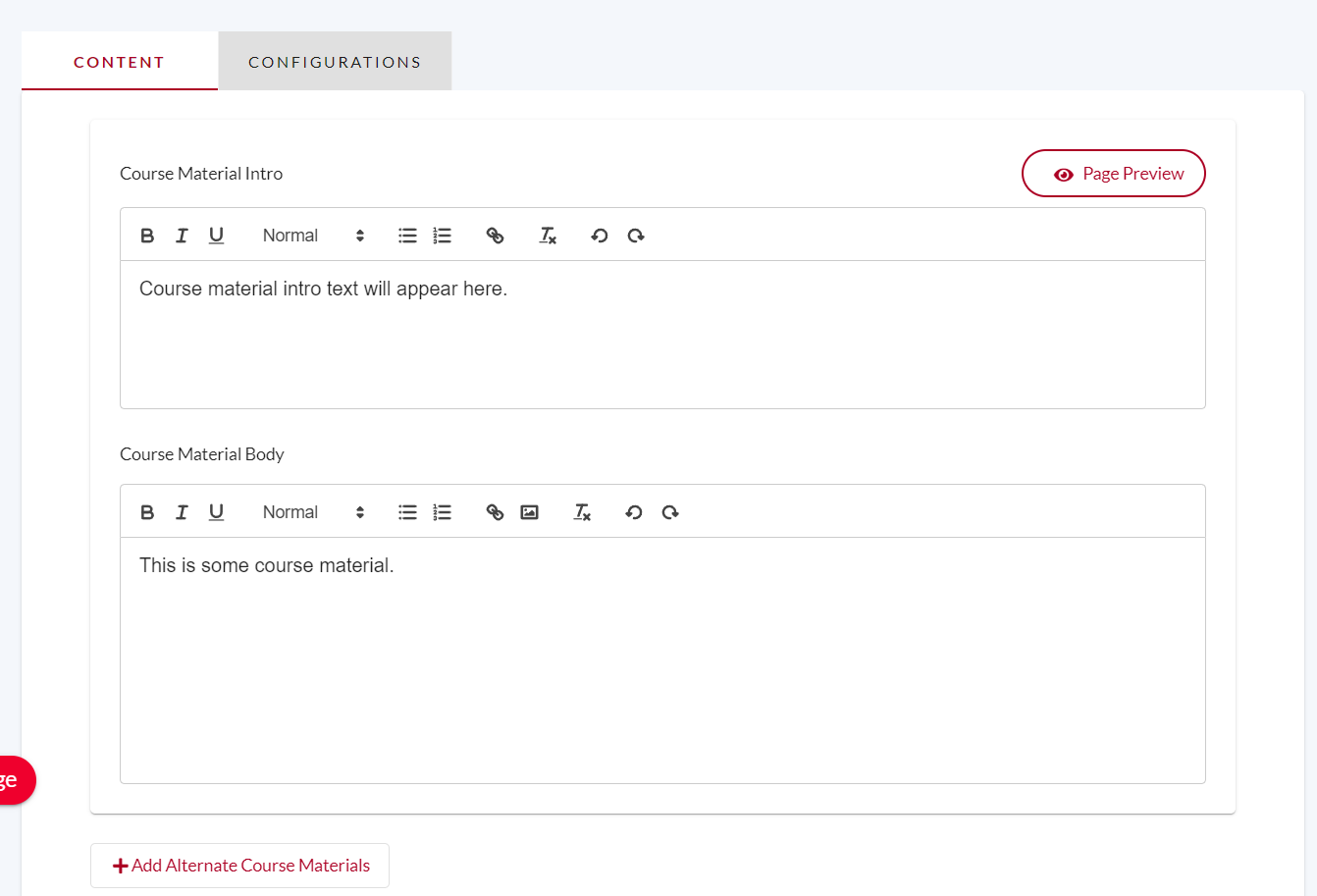Toggle bold in Course Material Intro toolbar
1317x896 pixels.
[x=147, y=236]
